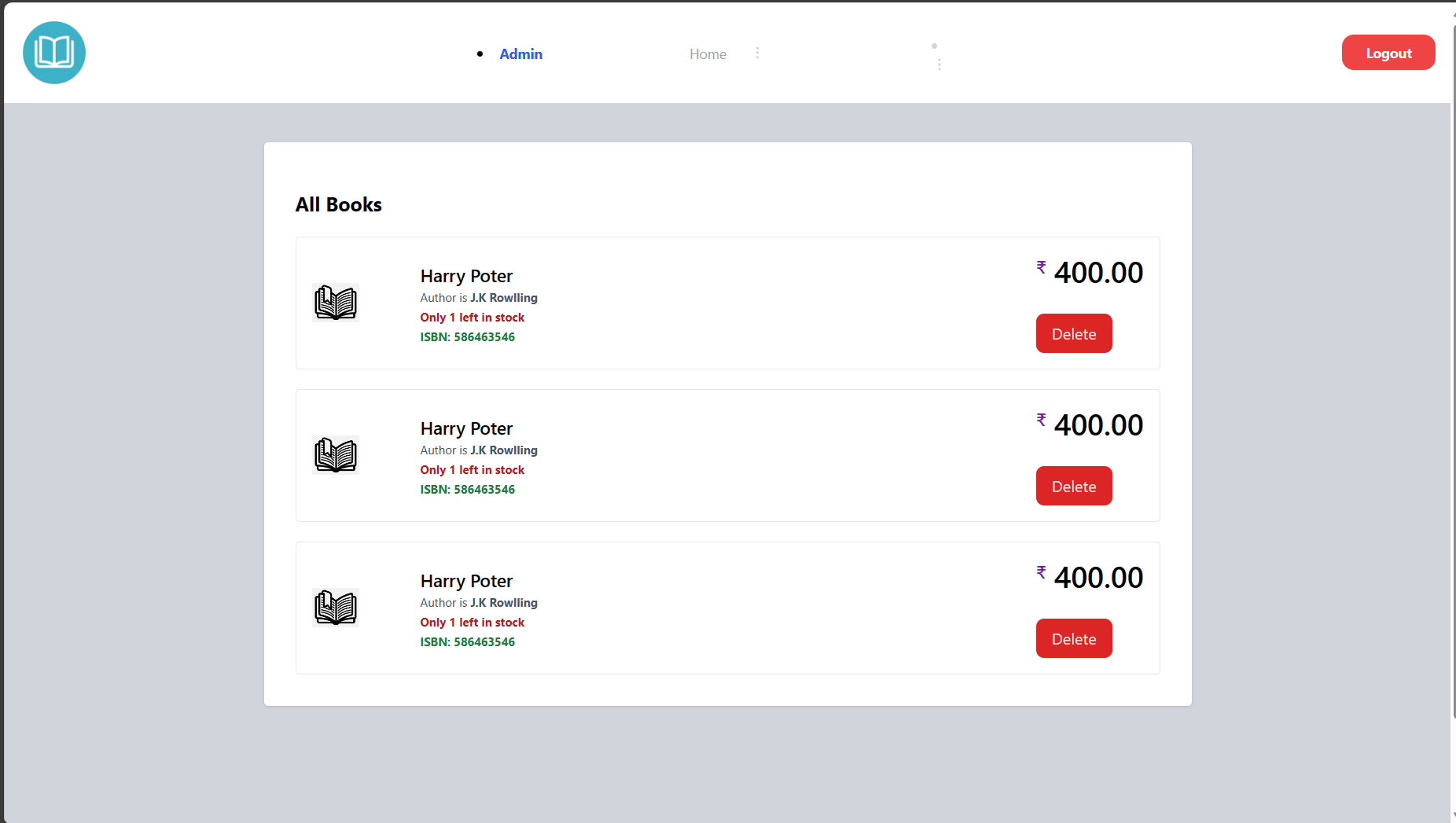
Task: Click the first Harry Poter book thumbnail
Action: 336,303
